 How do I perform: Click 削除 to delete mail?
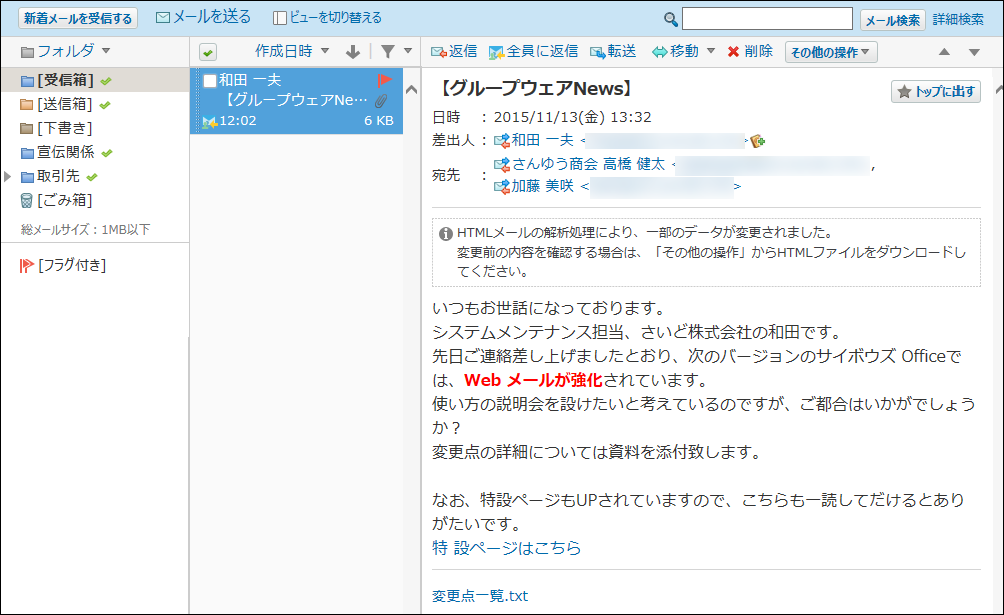click(x=750, y=51)
